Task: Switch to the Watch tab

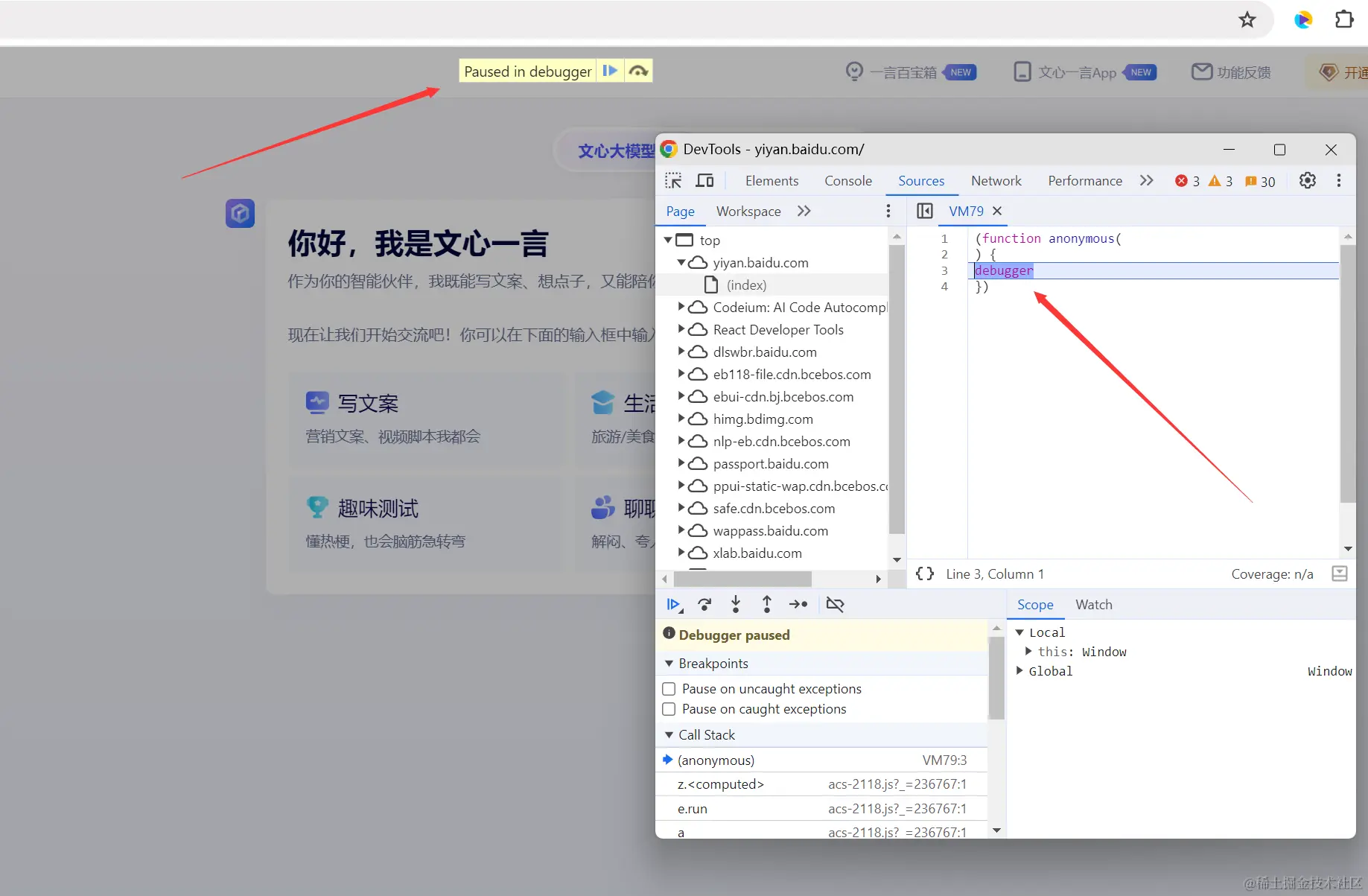Action: click(x=1093, y=605)
